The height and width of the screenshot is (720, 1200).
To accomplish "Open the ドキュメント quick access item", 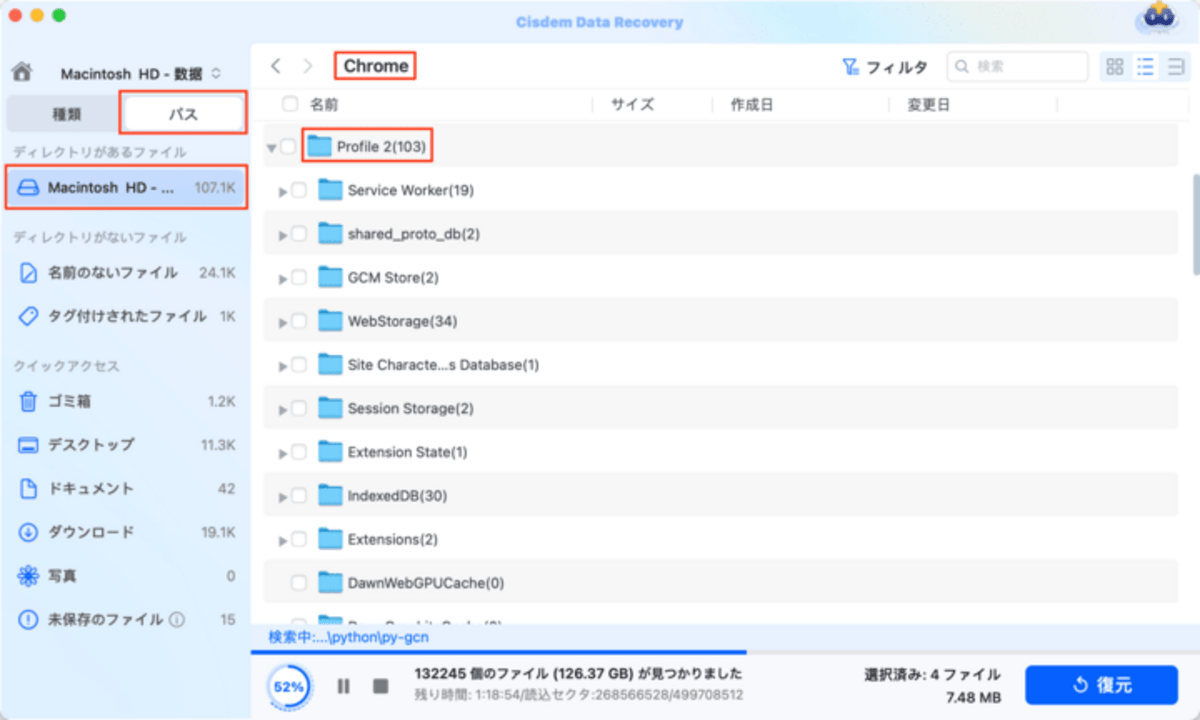I will click(x=126, y=489).
